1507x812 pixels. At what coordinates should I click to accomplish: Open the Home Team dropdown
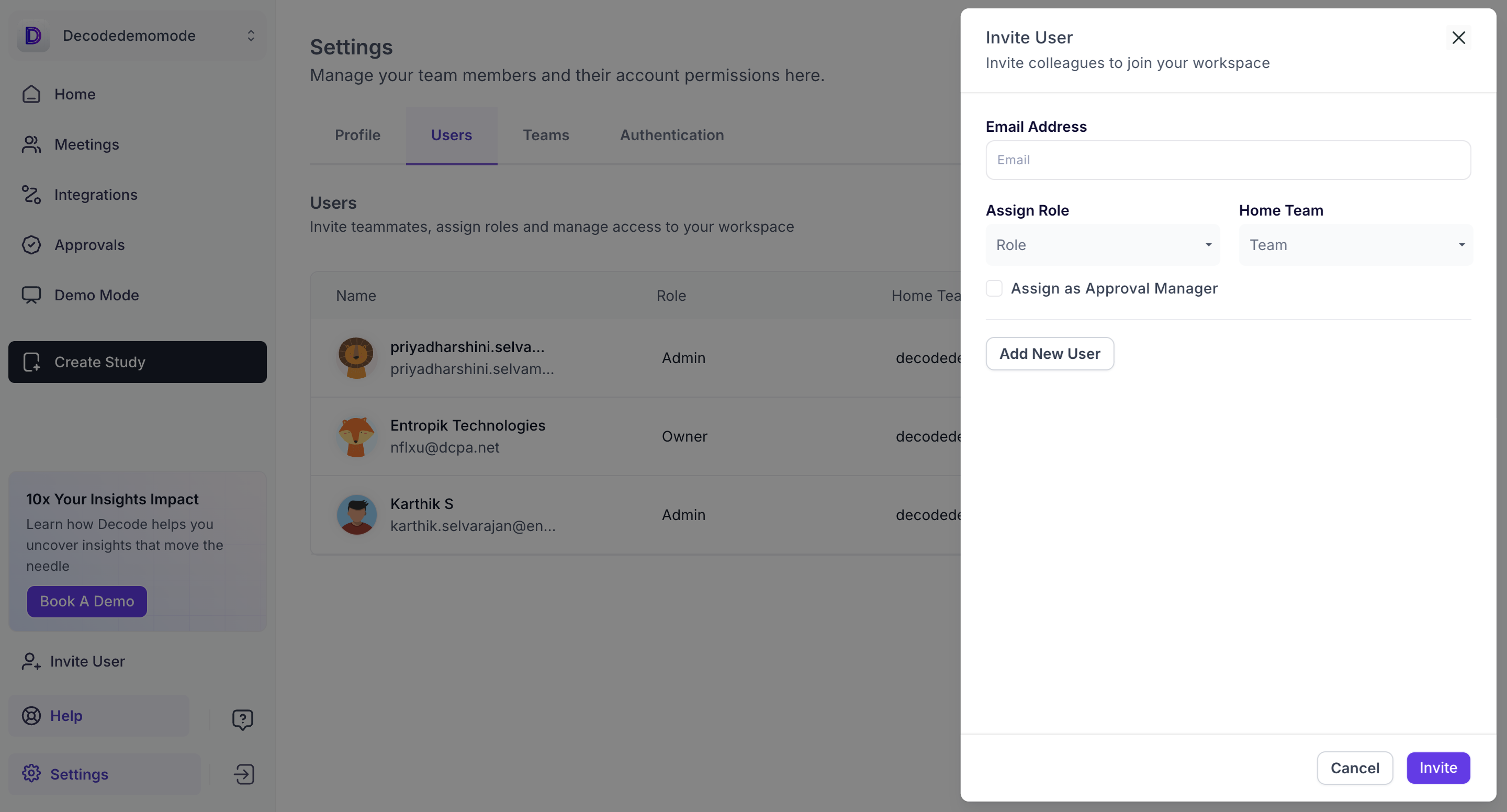click(x=1355, y=245)
